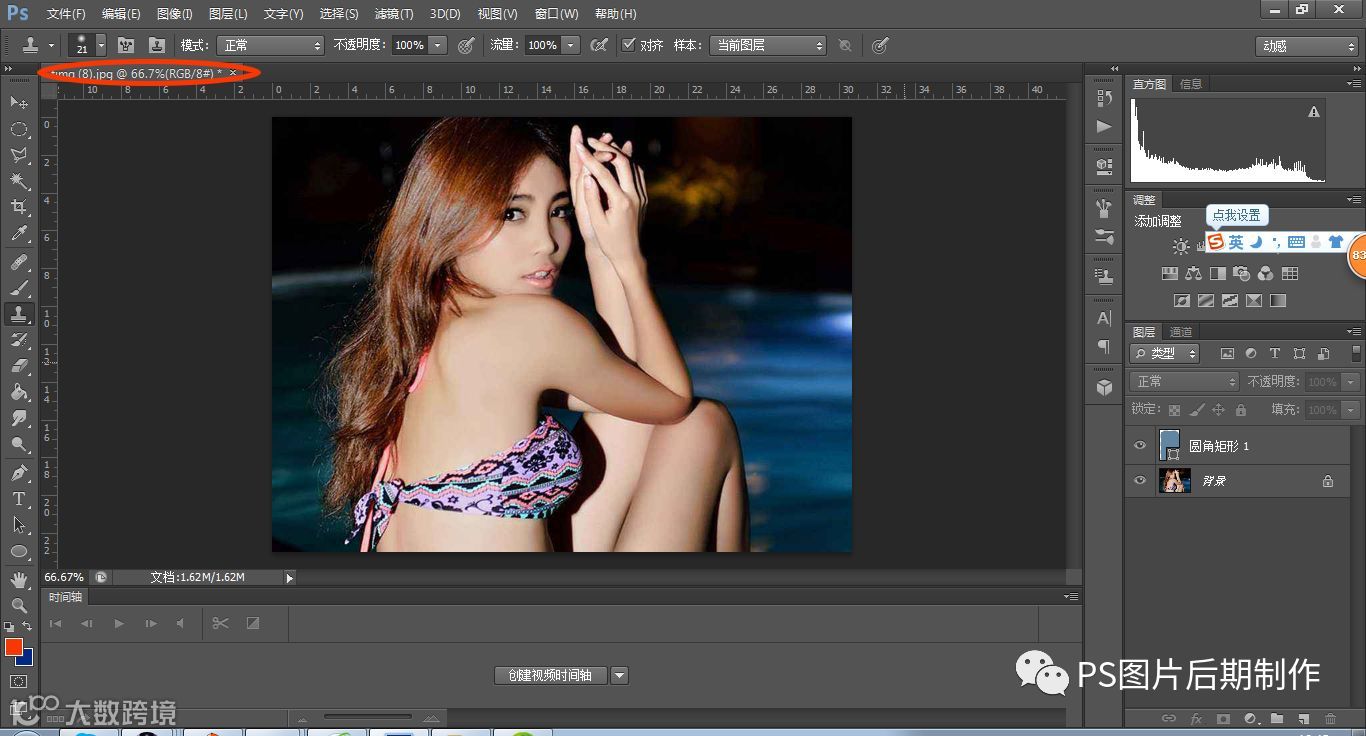Select the Hand tool

point(18,579)
